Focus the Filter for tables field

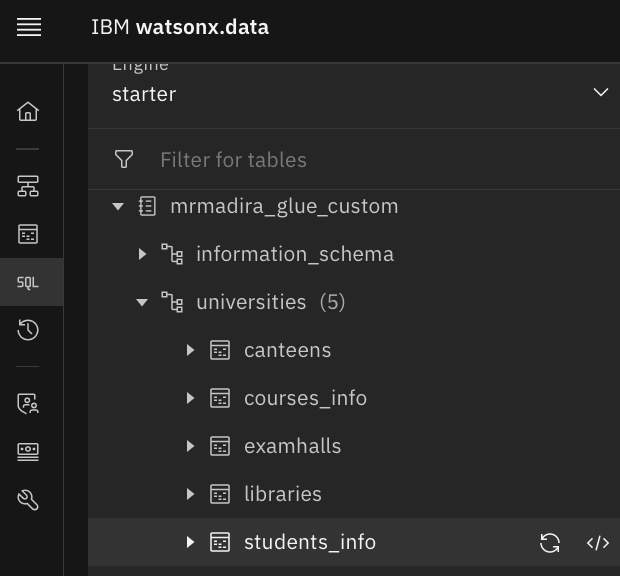(354, 159)
